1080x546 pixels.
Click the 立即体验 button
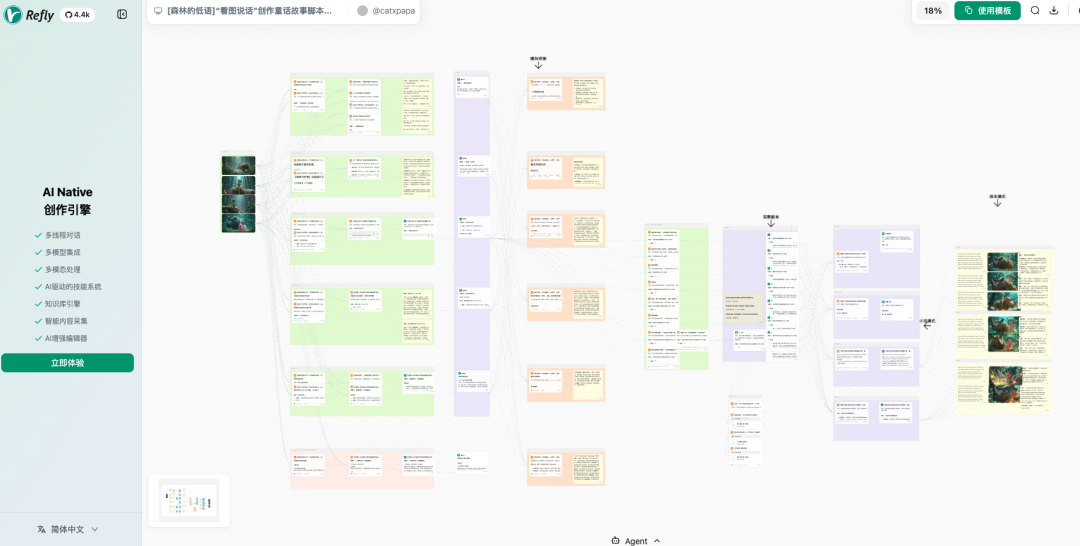click(x=68, y=363)
